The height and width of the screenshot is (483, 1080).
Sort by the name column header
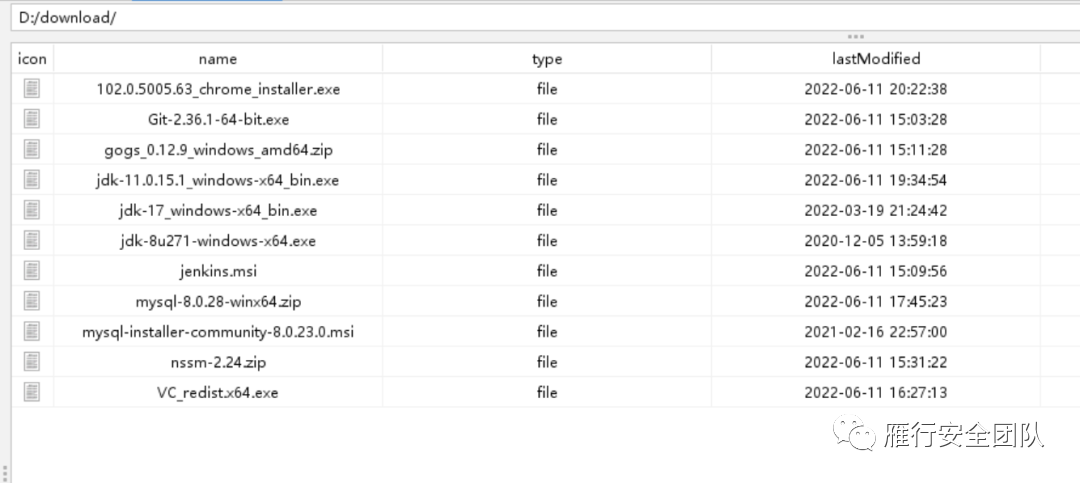point(218,59)
